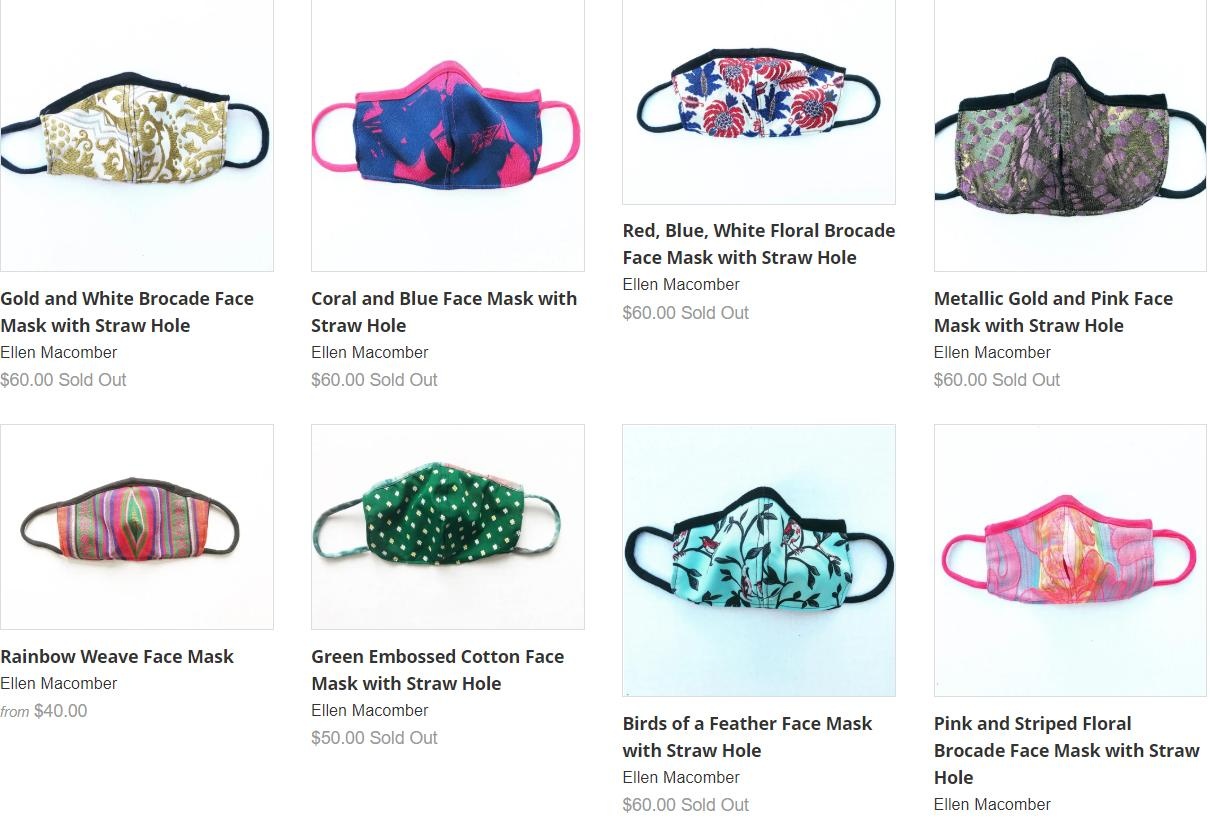
Task: Open the Pink and Striped Floral mask photo
Action: tap(1070, 560)
